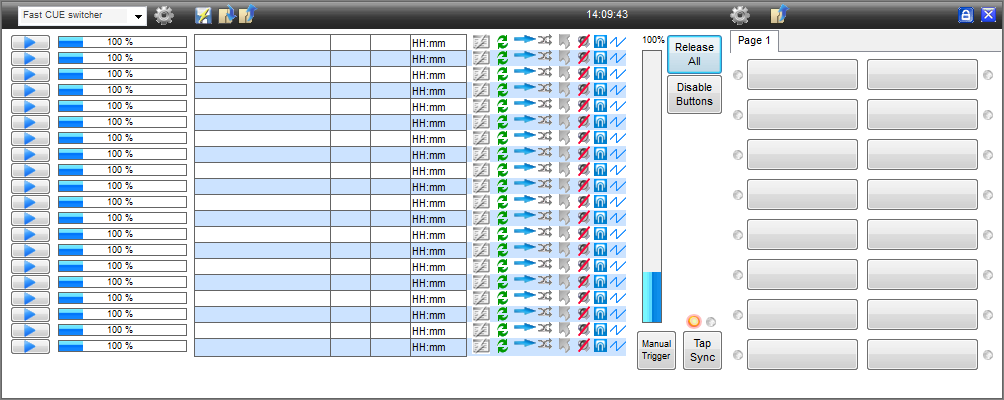The image size is (1004, 400).
Task: Click the vertical 100% master fader
Action: pos(652,187)
